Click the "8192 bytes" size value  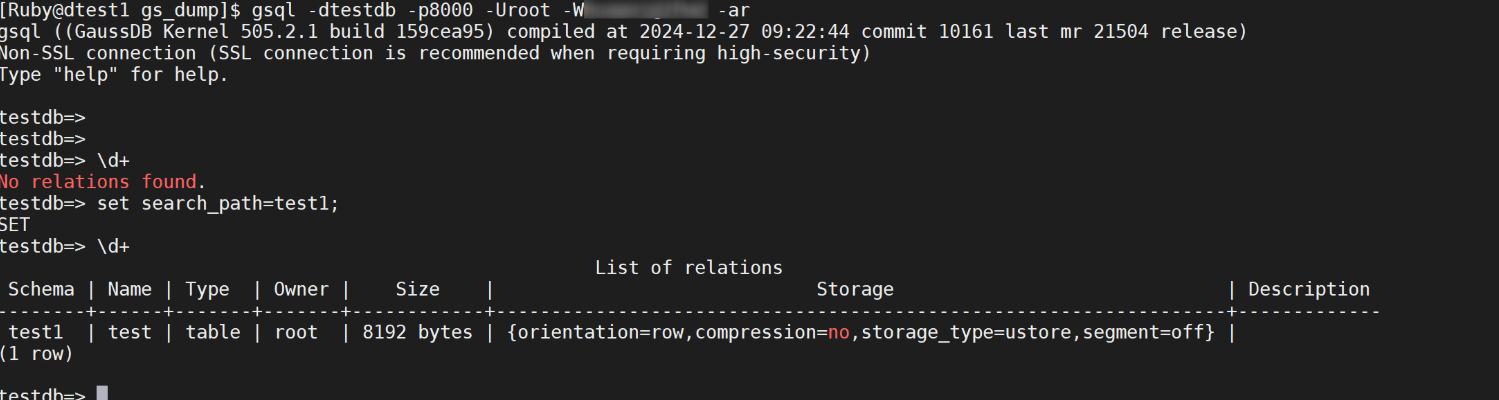click(x=416, y=333)
